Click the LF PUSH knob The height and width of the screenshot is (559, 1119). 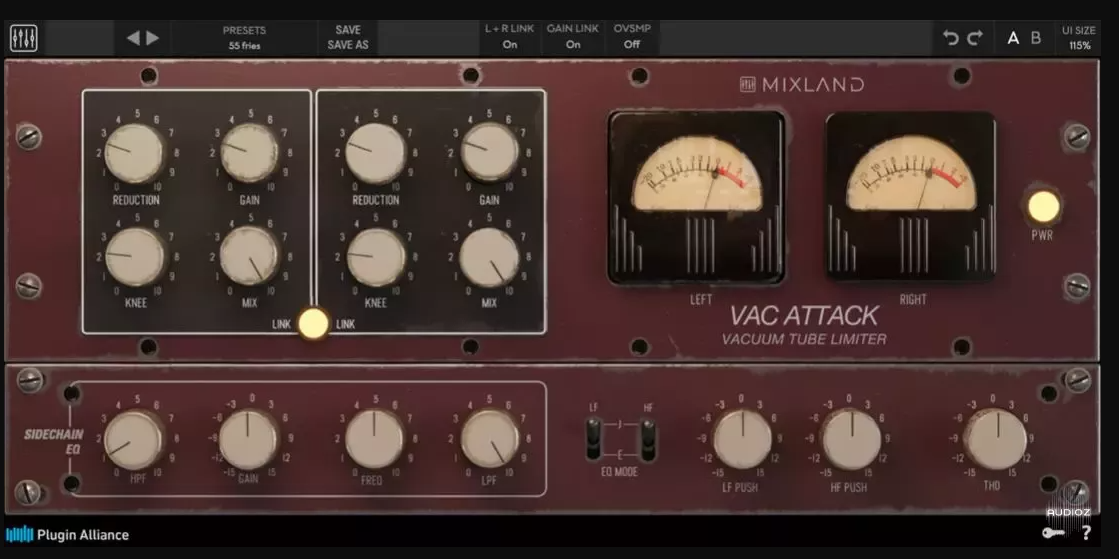tap(742, 440)
